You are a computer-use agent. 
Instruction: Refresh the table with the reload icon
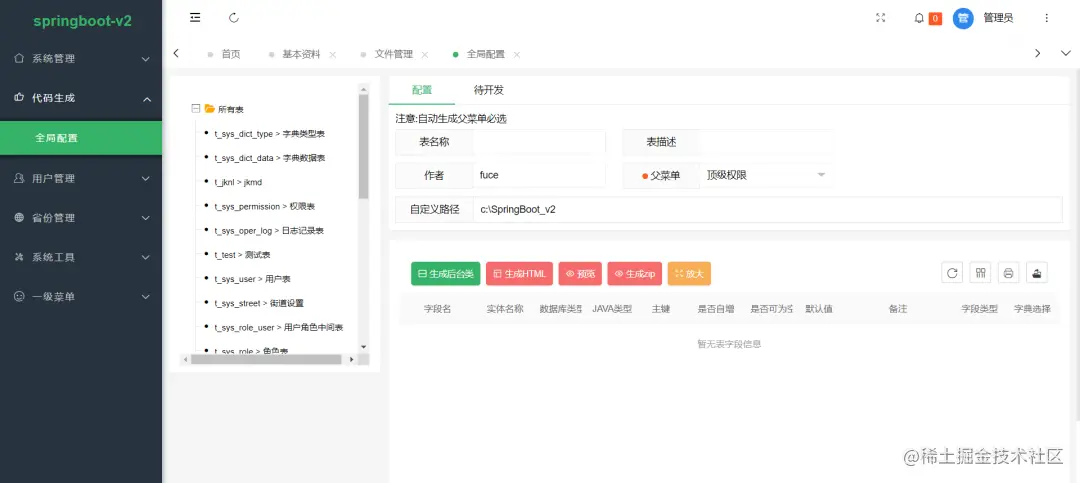point(952,273)
